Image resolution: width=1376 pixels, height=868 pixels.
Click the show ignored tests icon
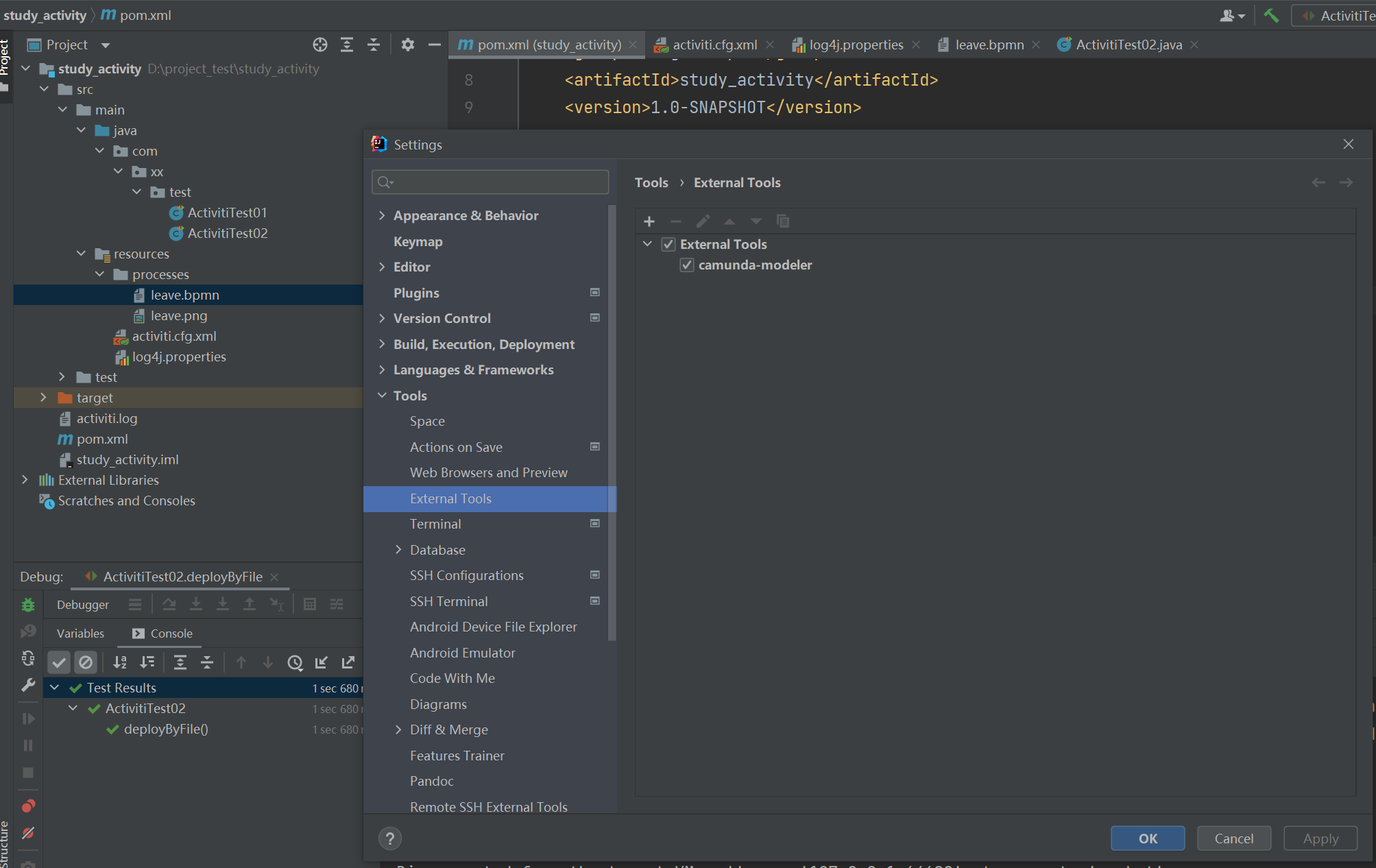point(86,662)
